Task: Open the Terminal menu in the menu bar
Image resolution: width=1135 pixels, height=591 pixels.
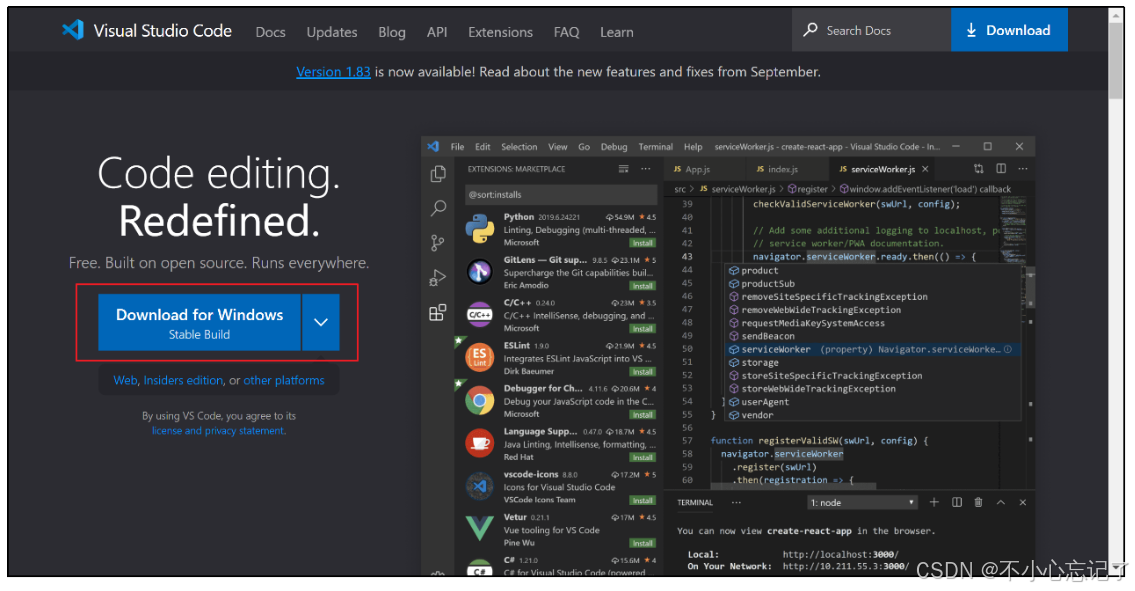Action: coord(655,146)
